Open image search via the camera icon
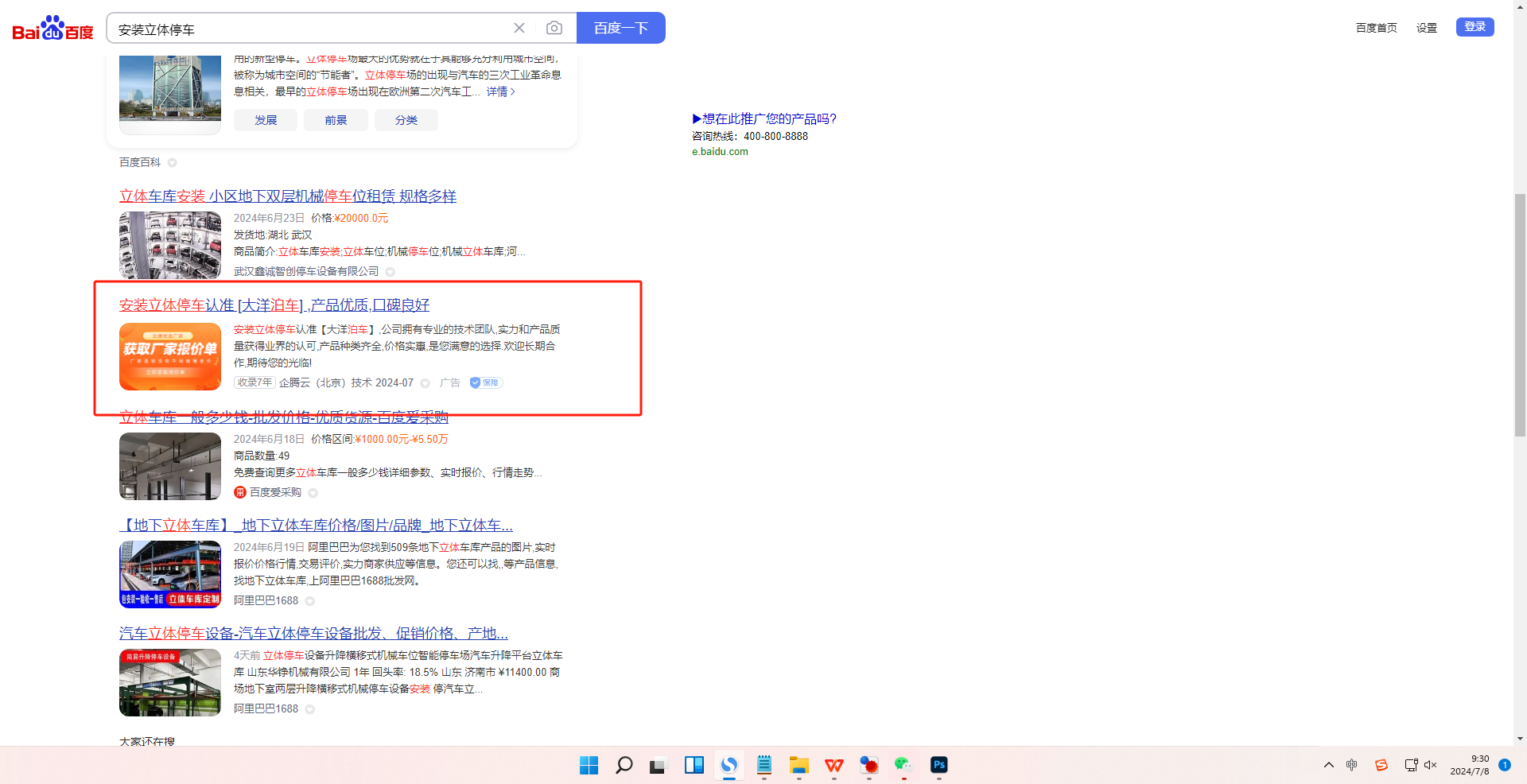This screenshot has width=1527, height=784. pyautogui.click(x=554, y=28)
